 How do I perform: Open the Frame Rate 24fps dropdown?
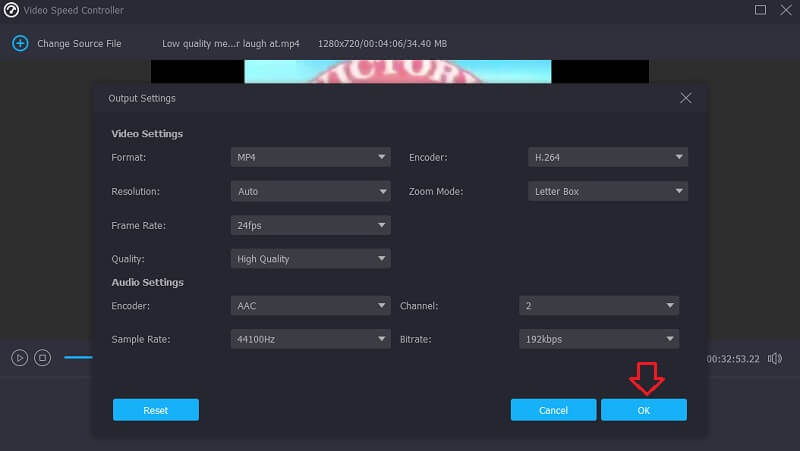tap(310, 225)
